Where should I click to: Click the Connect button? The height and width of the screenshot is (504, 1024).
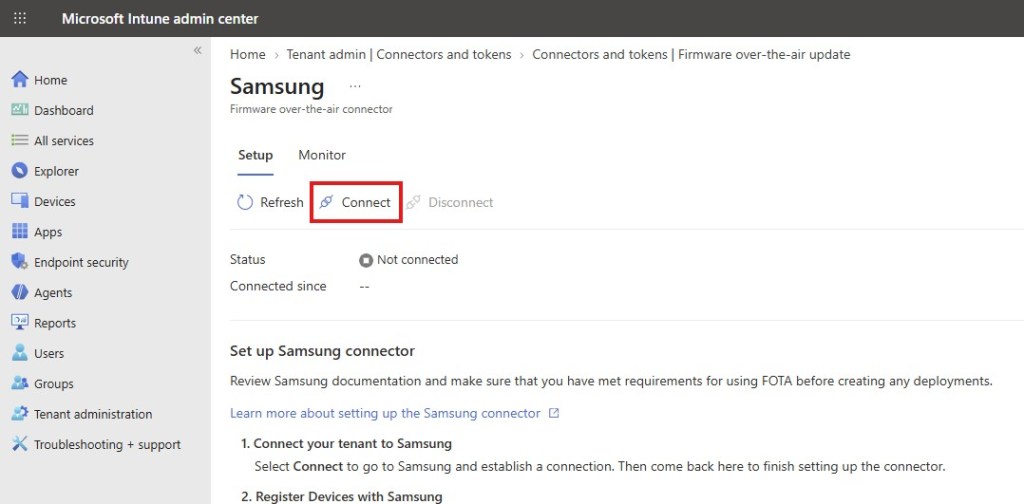coord(356,202)
